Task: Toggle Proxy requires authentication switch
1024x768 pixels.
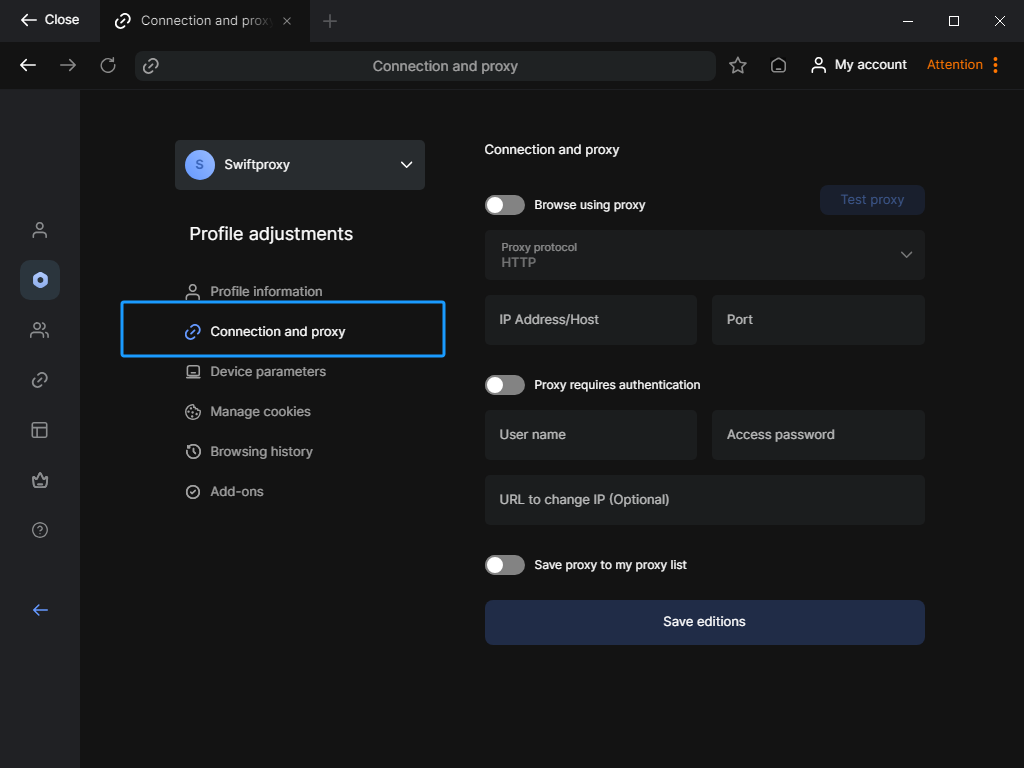Action: tap(505, 385)
